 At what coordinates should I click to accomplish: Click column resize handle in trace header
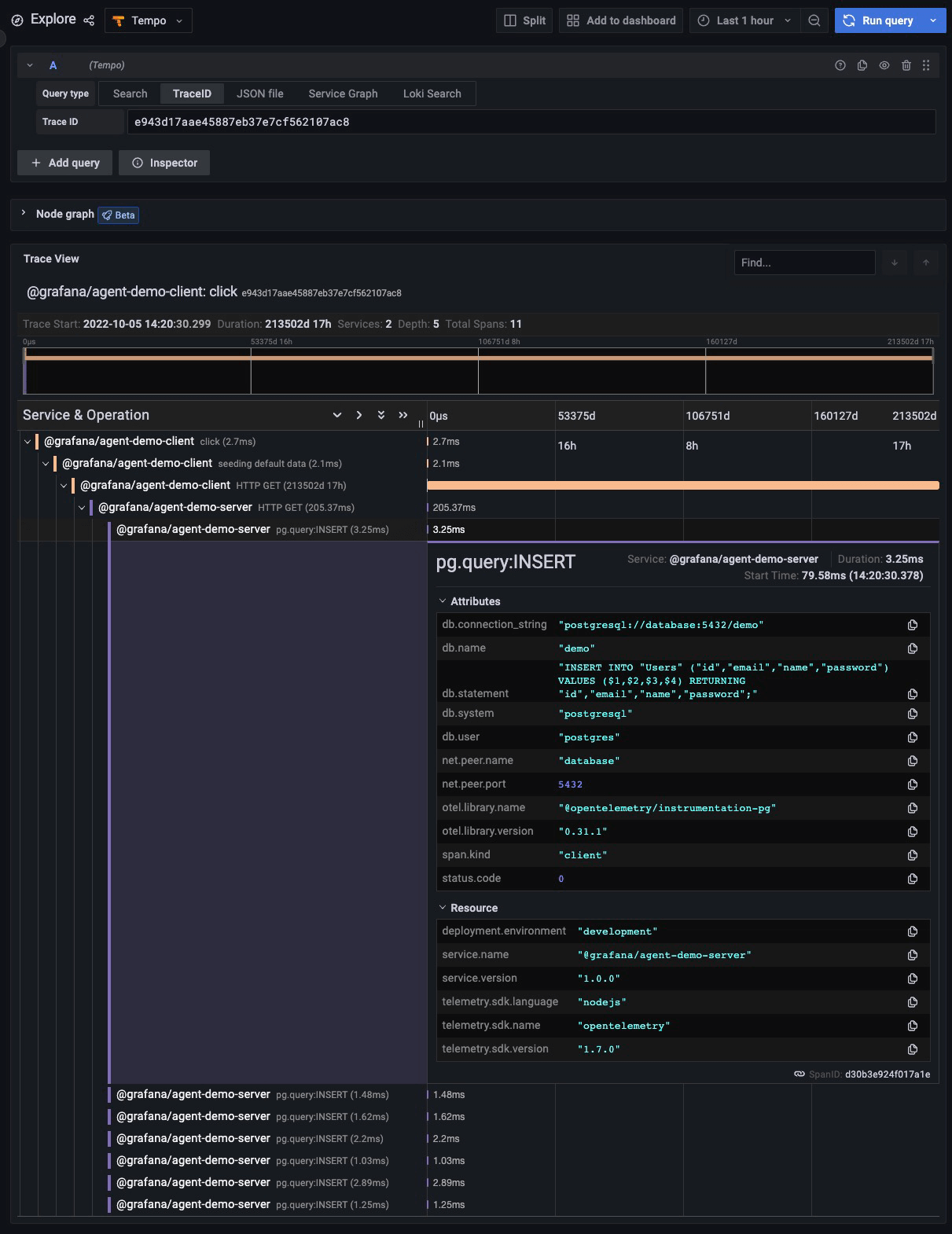coord(421,424)
